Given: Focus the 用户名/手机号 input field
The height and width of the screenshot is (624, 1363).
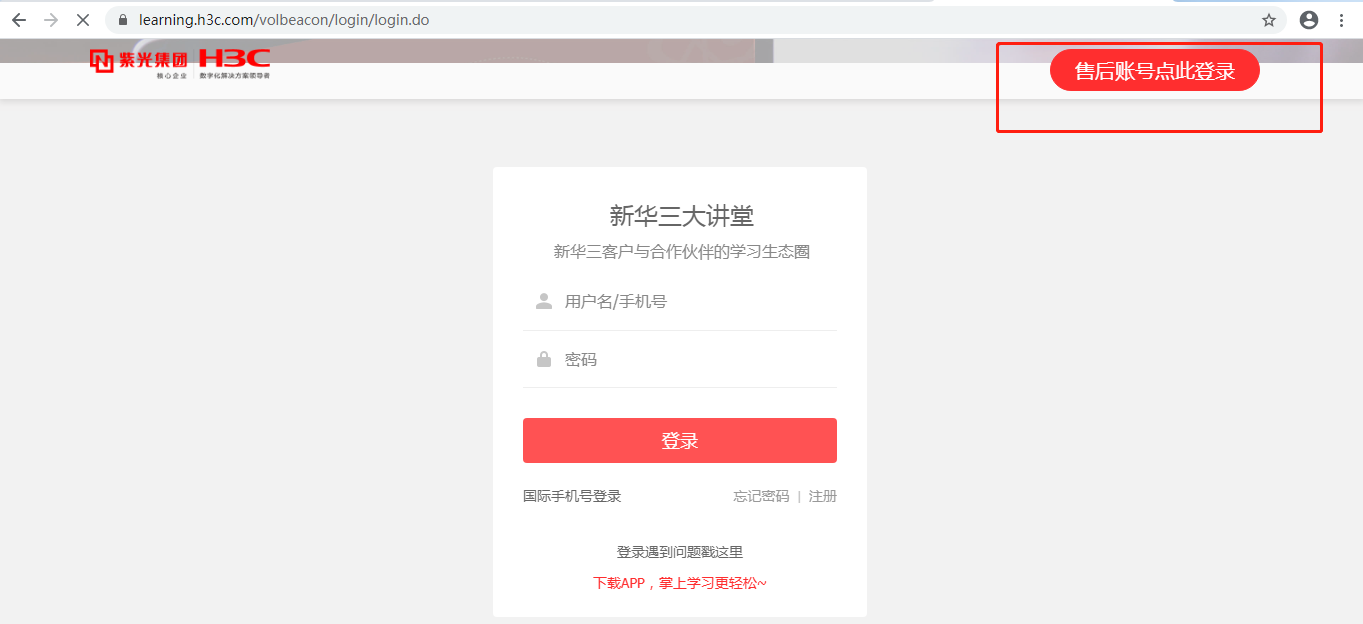Looking at the screenshot, I should coord(680,301).
